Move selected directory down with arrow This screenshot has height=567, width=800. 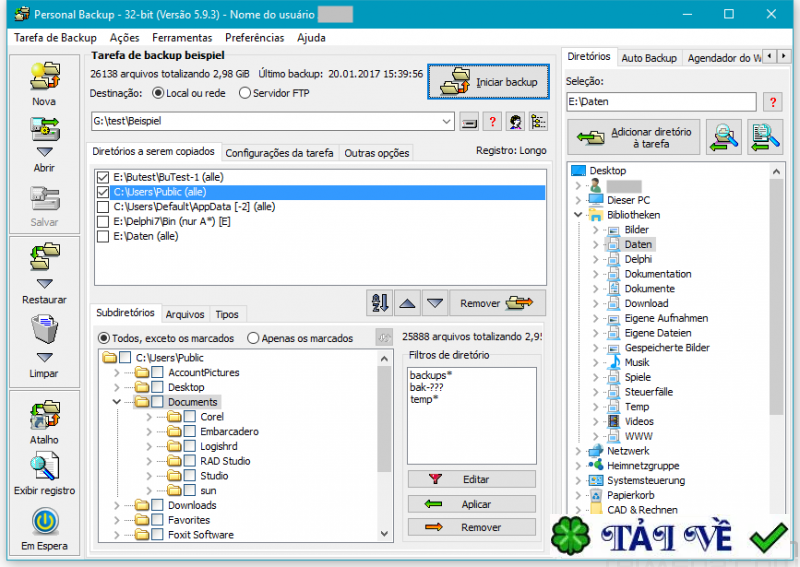[x=435, y=303]
